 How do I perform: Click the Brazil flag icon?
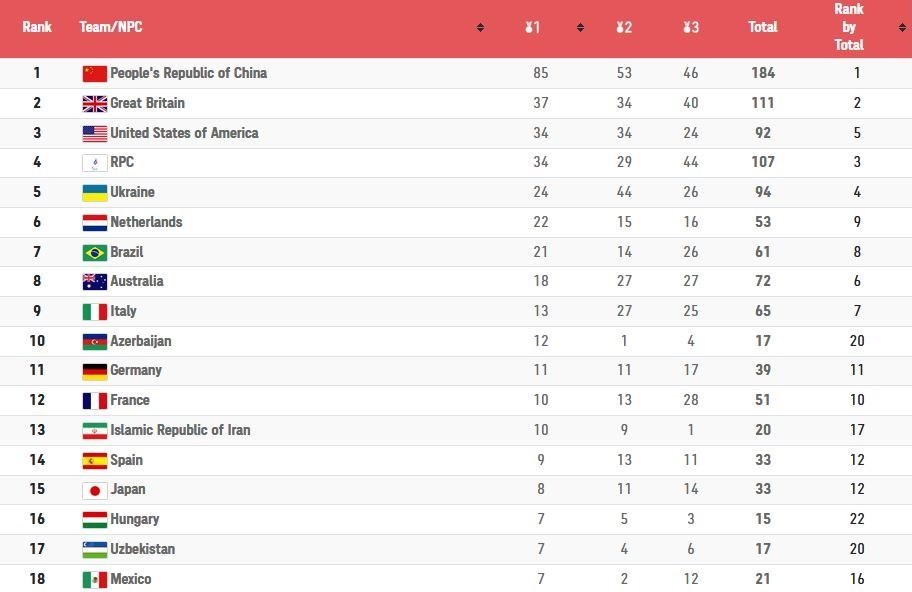(x=94, y=252)
